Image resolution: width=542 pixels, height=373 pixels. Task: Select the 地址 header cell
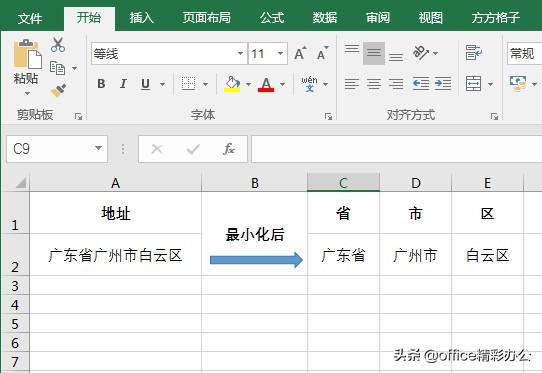tap(115, 213)
